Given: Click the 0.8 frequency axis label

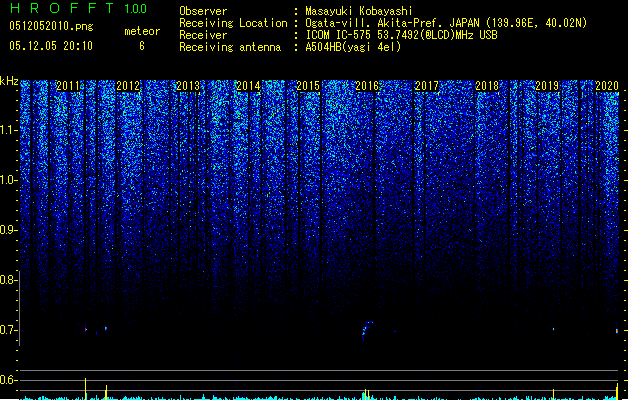Looking at the screenshot, I should [8, 280].
